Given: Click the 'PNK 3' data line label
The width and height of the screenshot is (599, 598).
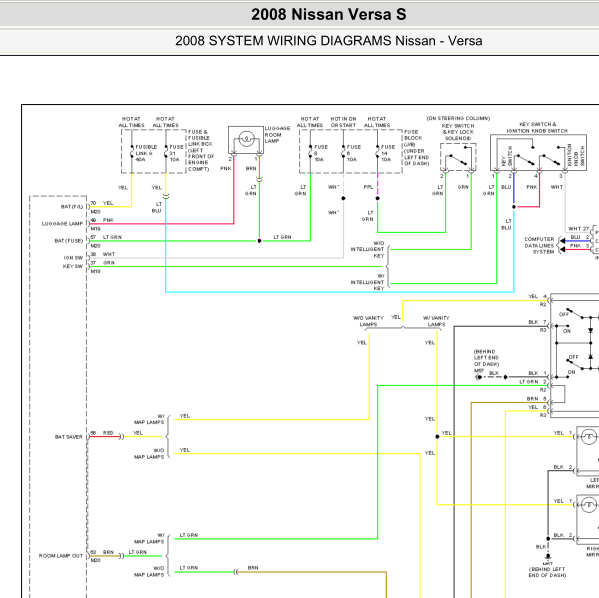Looking at the screenshot, I should (x=580, y=246).
